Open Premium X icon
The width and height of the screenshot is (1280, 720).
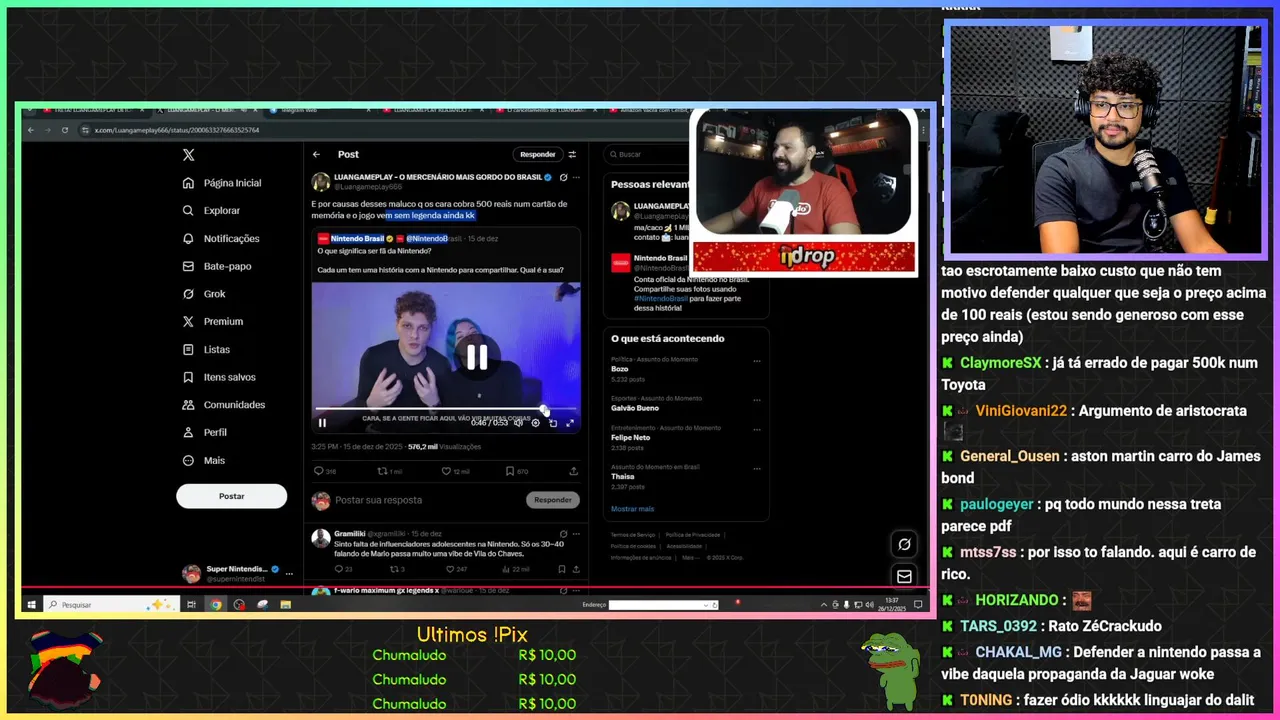[188, 322]
